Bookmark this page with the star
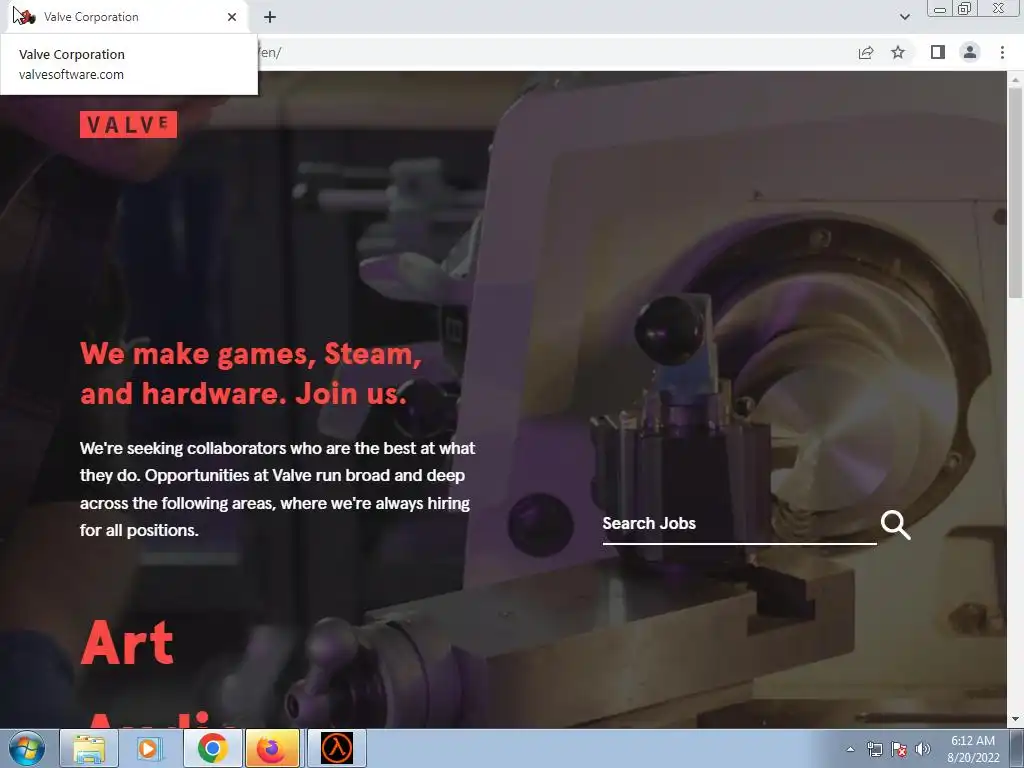The height and width of the screenshot is (768, 1024). click(x=898, y=52)
